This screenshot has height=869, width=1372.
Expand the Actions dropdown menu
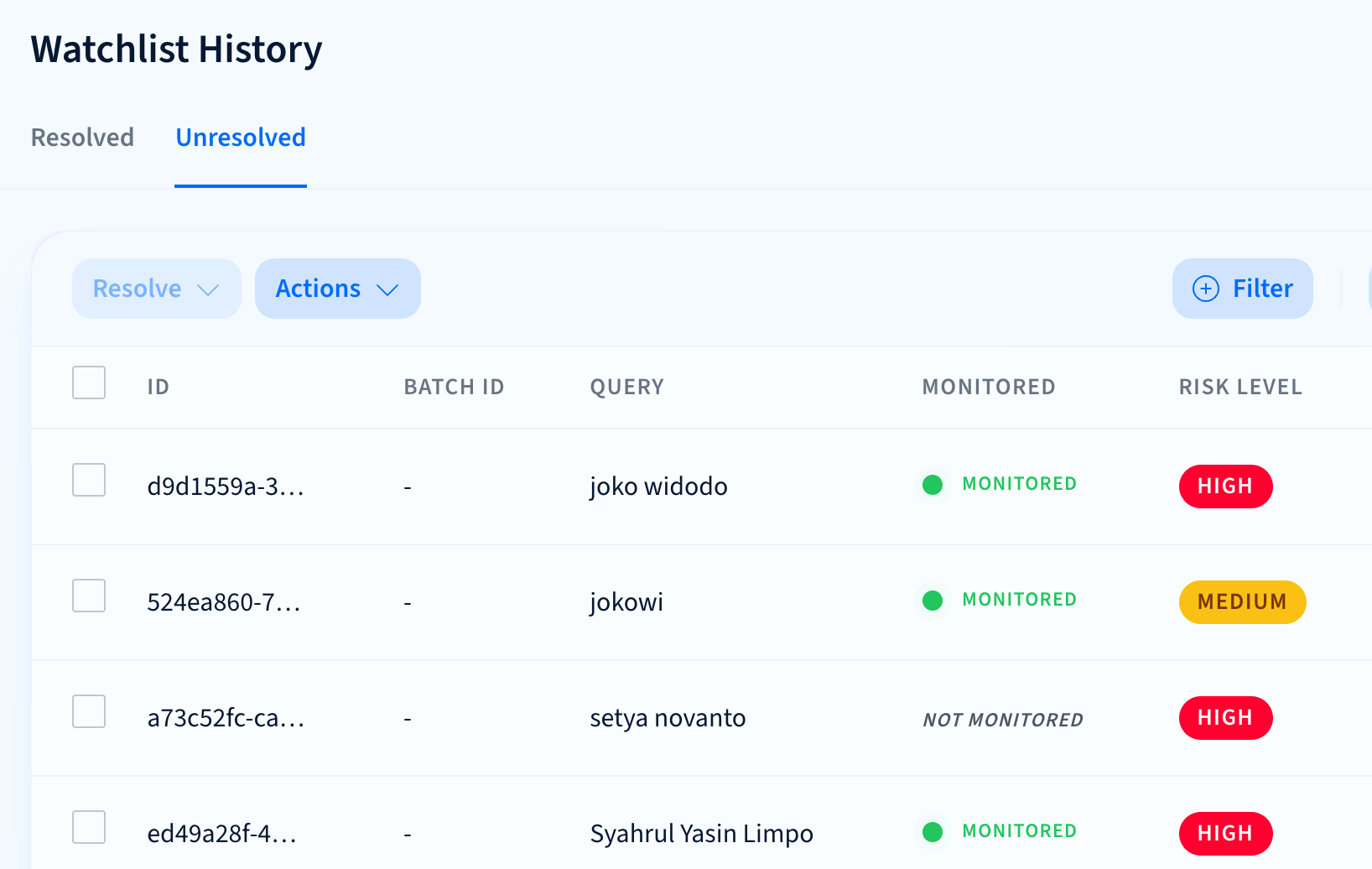pos(338,289)
